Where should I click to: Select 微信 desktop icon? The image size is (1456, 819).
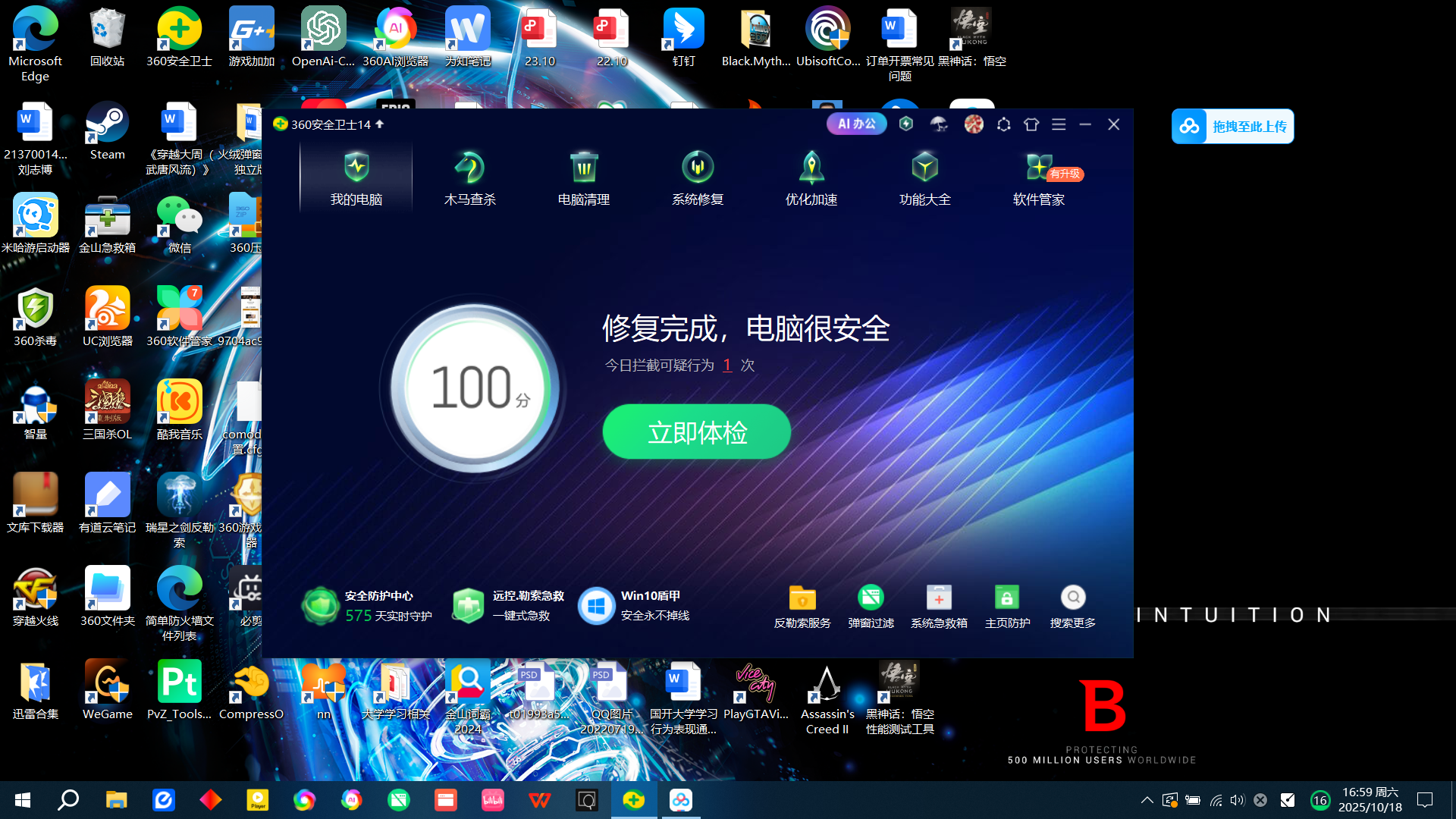point(179,224)
